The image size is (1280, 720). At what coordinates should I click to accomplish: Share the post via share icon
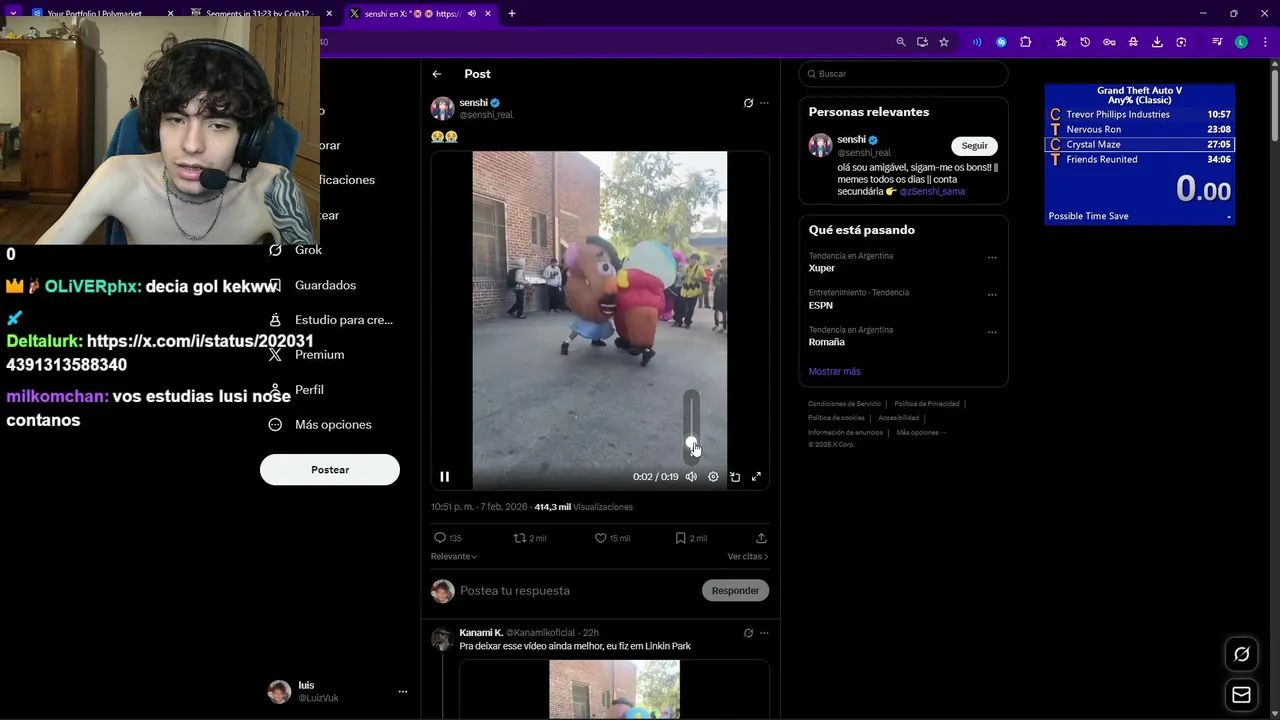pyautogui.click(x=761, y=538)
